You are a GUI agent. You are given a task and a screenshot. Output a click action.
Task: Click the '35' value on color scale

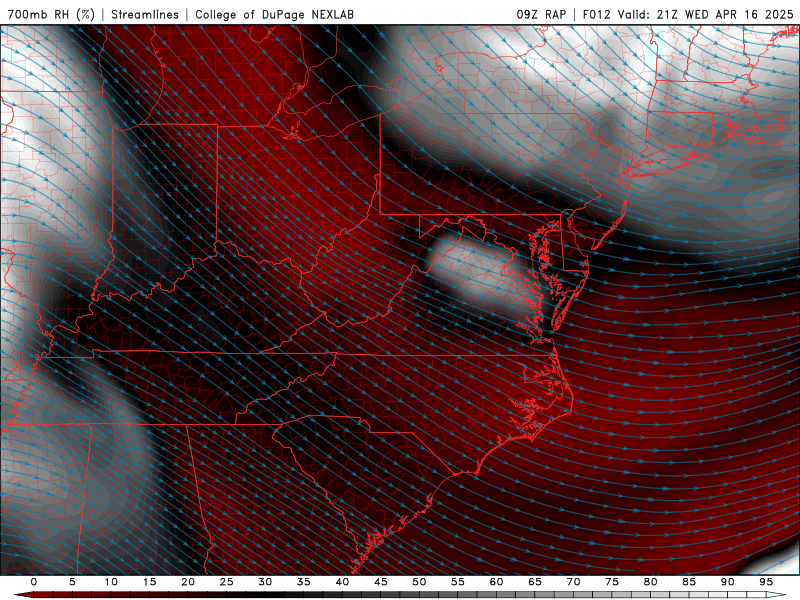click(x=304, y=582)
